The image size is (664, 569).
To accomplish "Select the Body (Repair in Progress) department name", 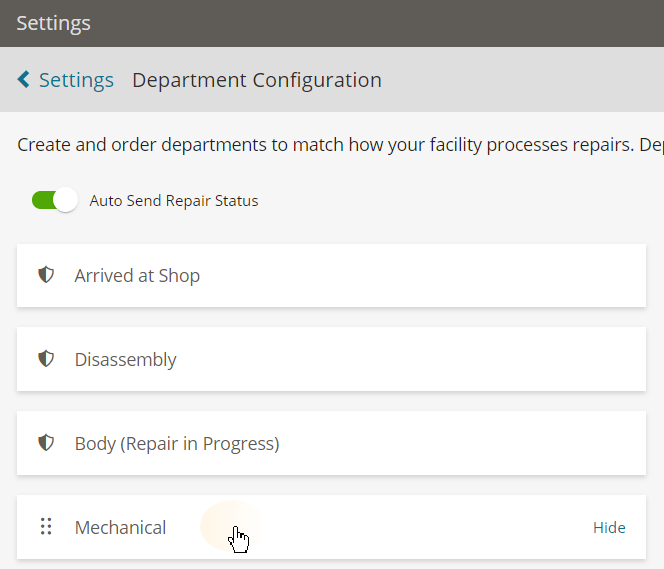I will tap(177, 444).
